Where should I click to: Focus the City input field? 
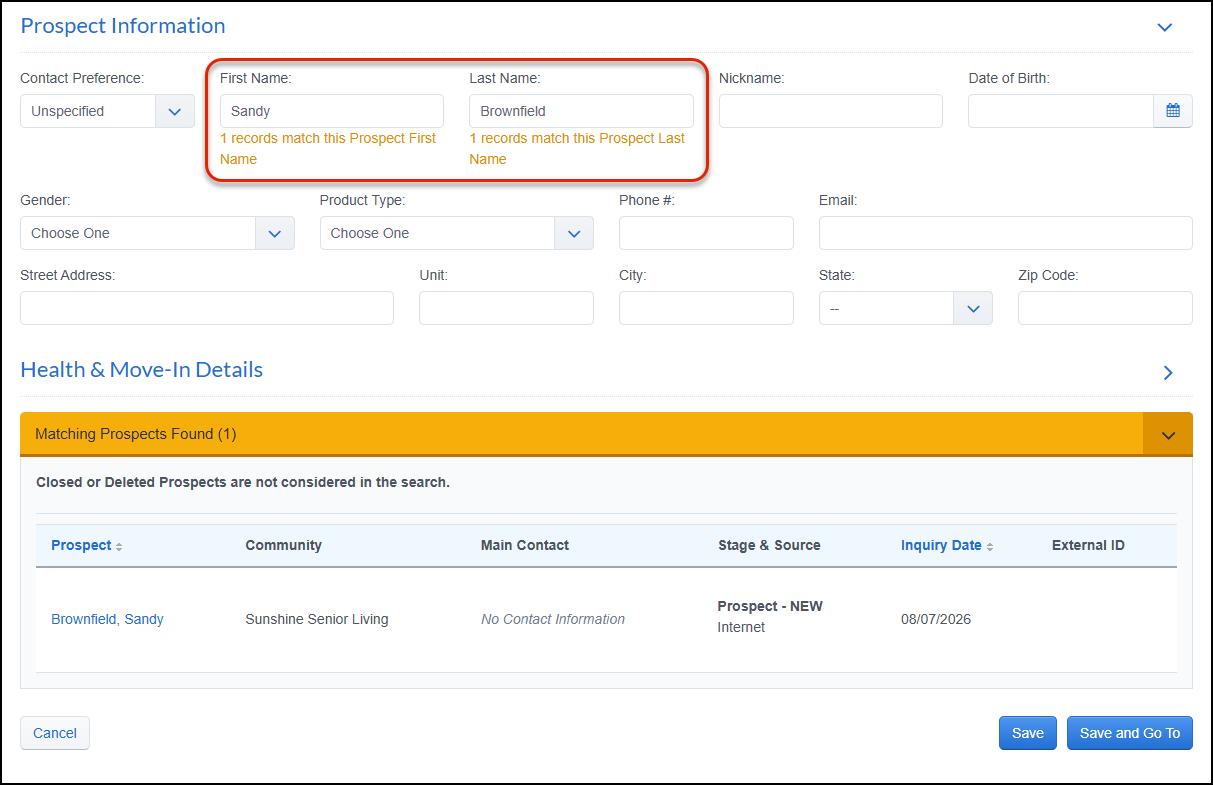tap(706, 309)
